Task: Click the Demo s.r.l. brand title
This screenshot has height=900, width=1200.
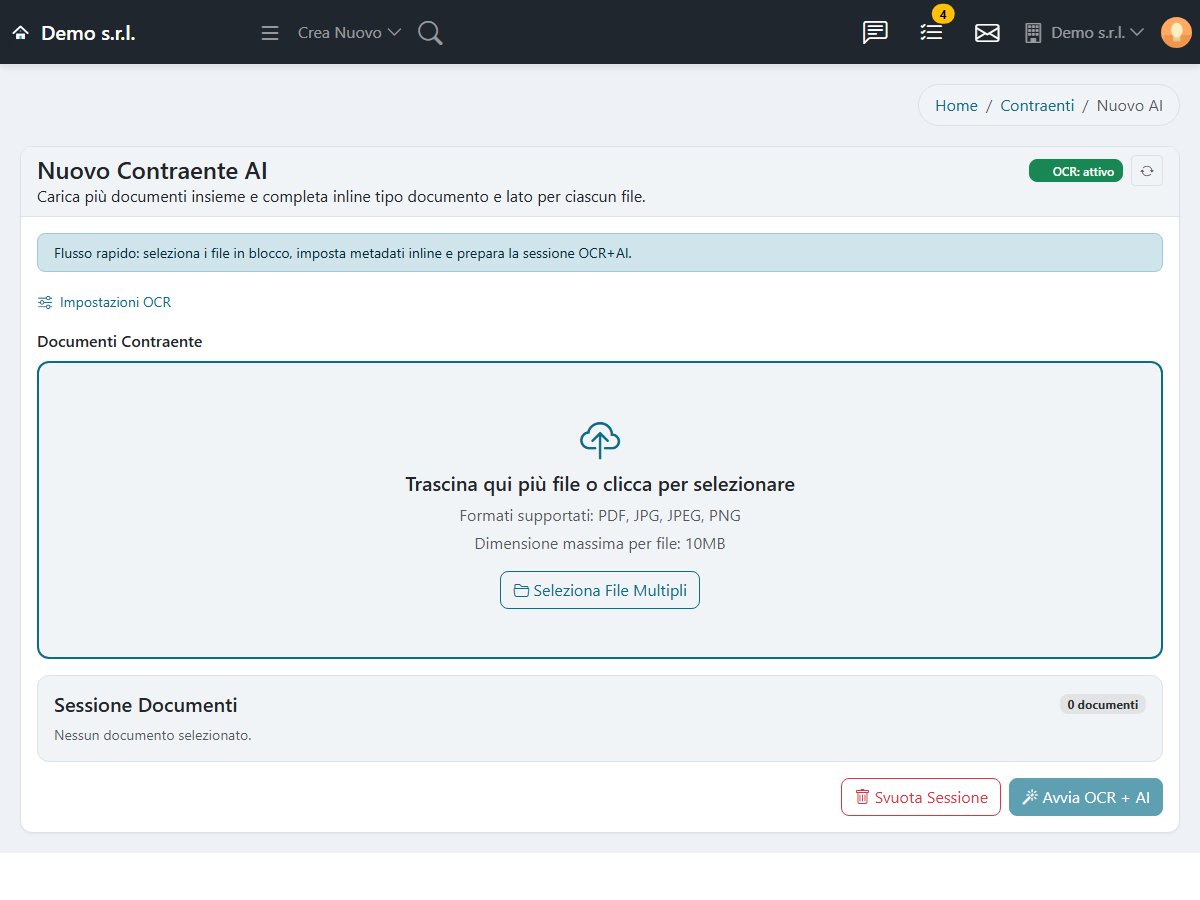Action: (88, 33)
